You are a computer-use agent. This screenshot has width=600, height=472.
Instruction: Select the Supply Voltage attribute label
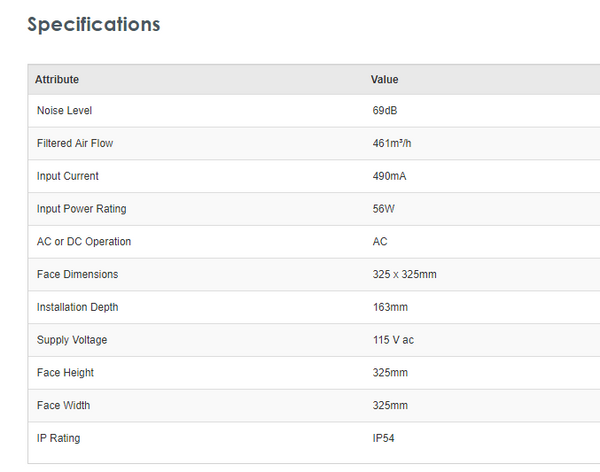pyautogui.click(x=72, y=340)
